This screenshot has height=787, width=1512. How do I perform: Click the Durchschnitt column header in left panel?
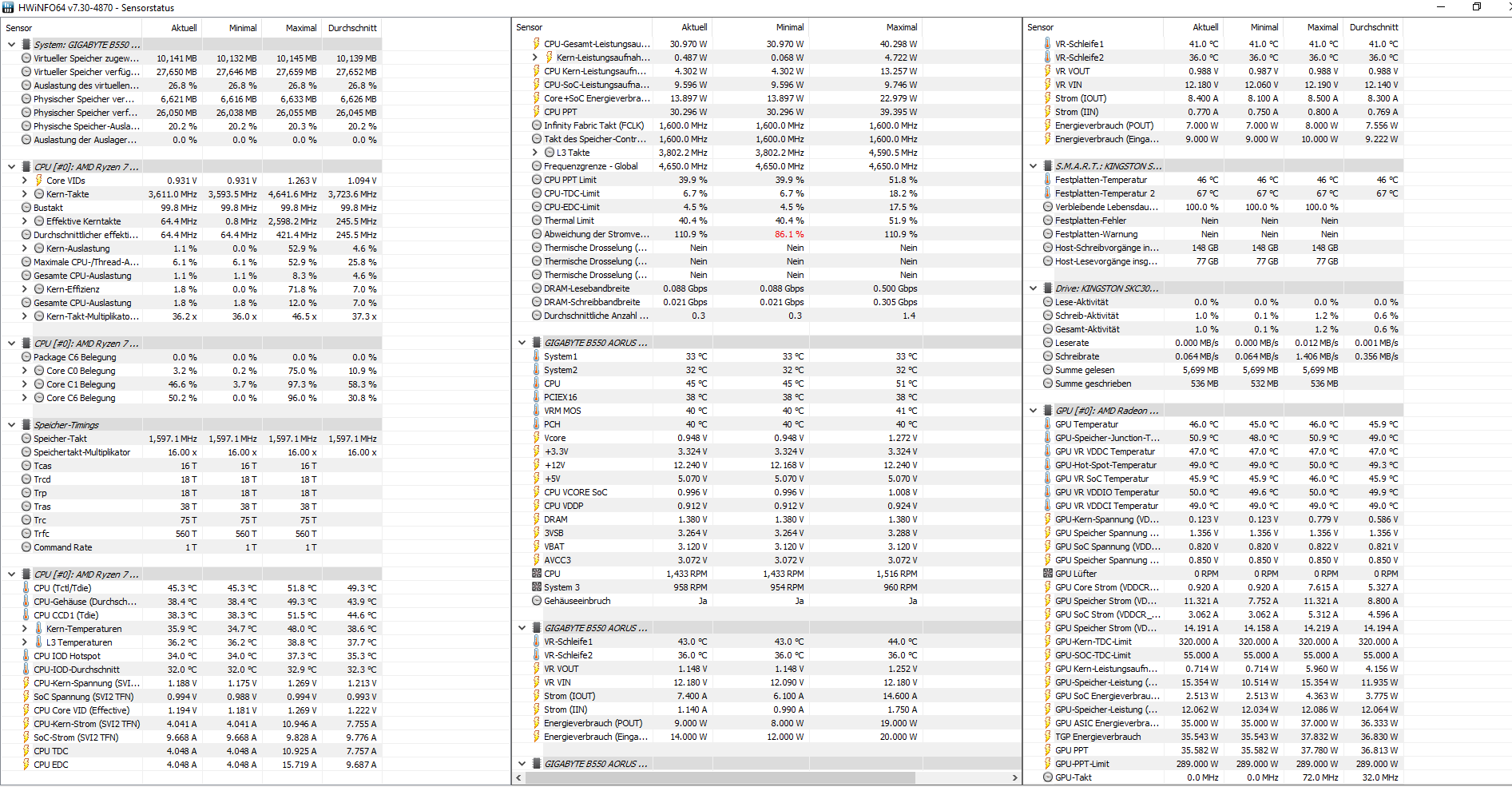[352, 28]
